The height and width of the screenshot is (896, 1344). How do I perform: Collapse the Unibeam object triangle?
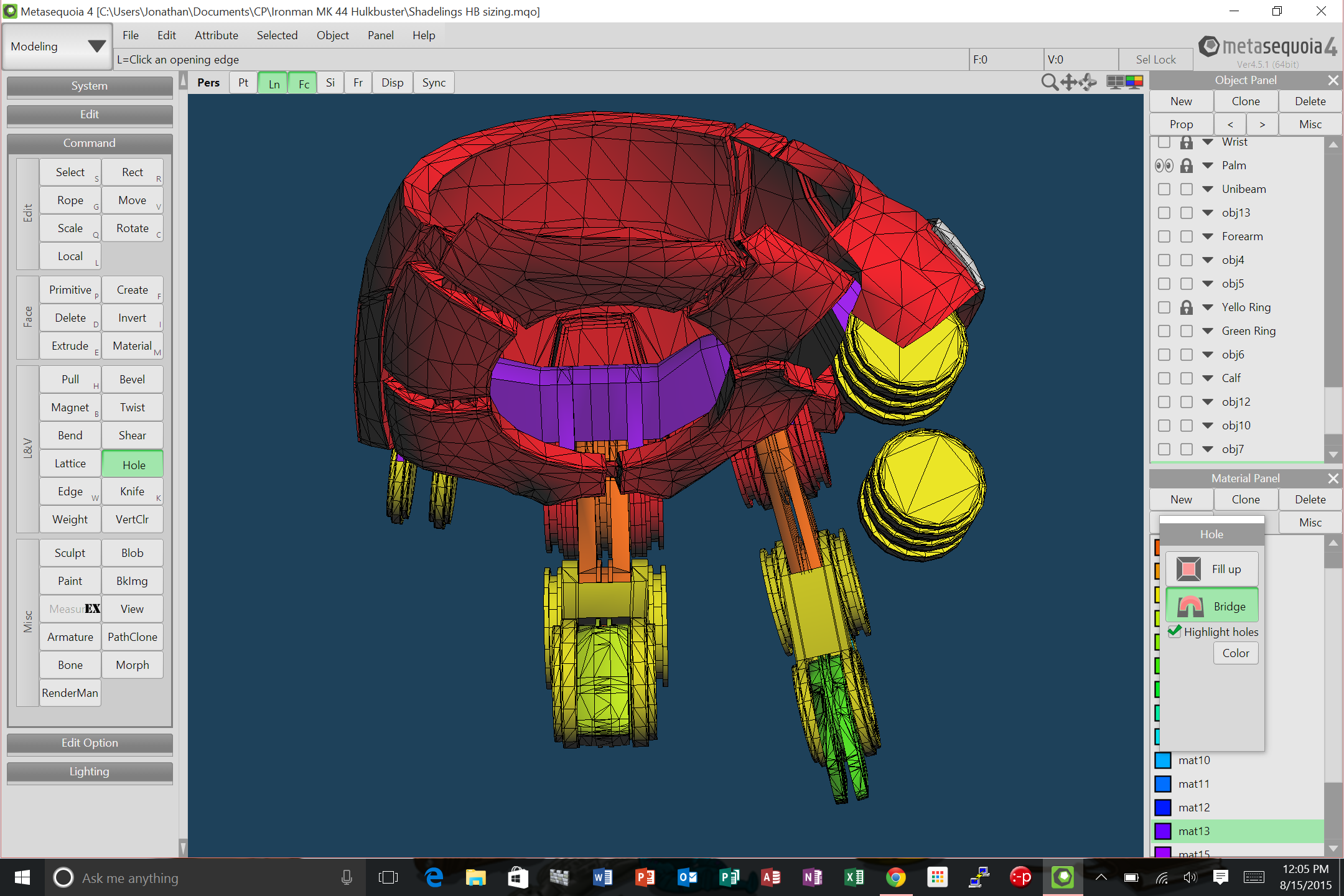click(x=1208, y=189)
